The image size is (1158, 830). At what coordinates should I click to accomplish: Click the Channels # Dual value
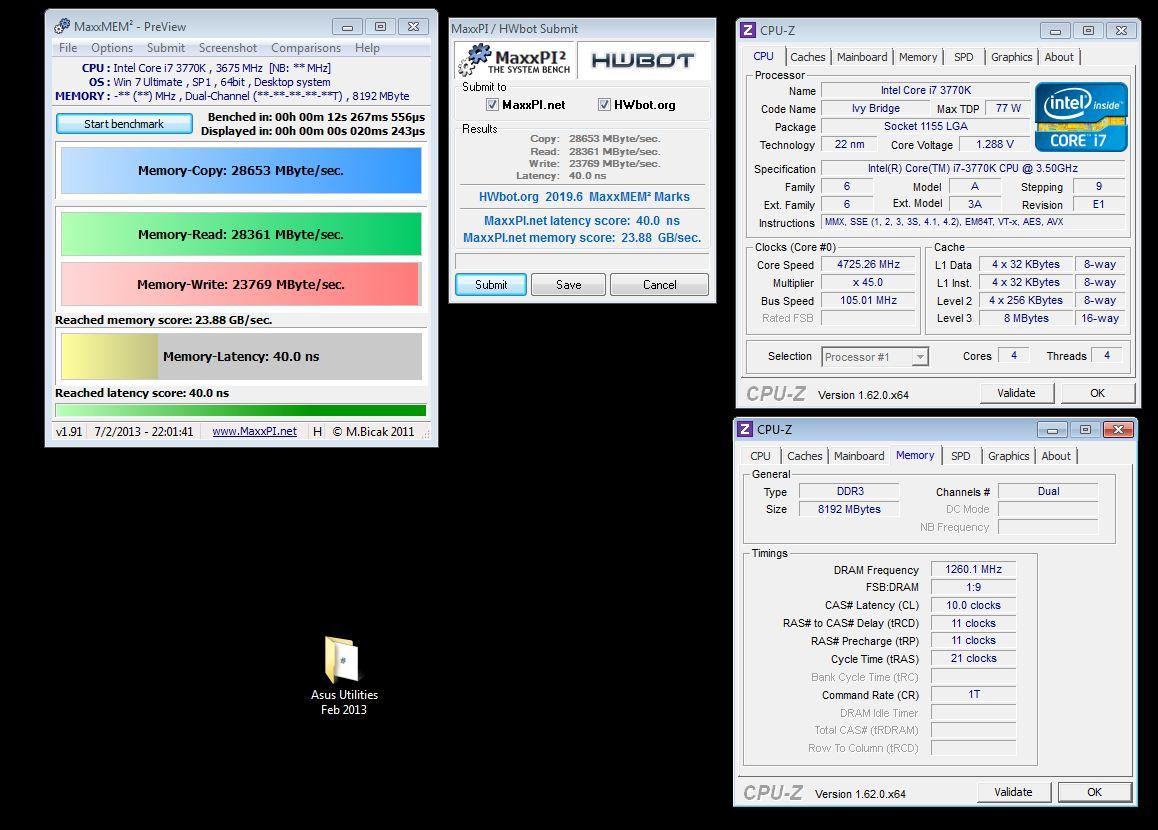[1048, 492]
